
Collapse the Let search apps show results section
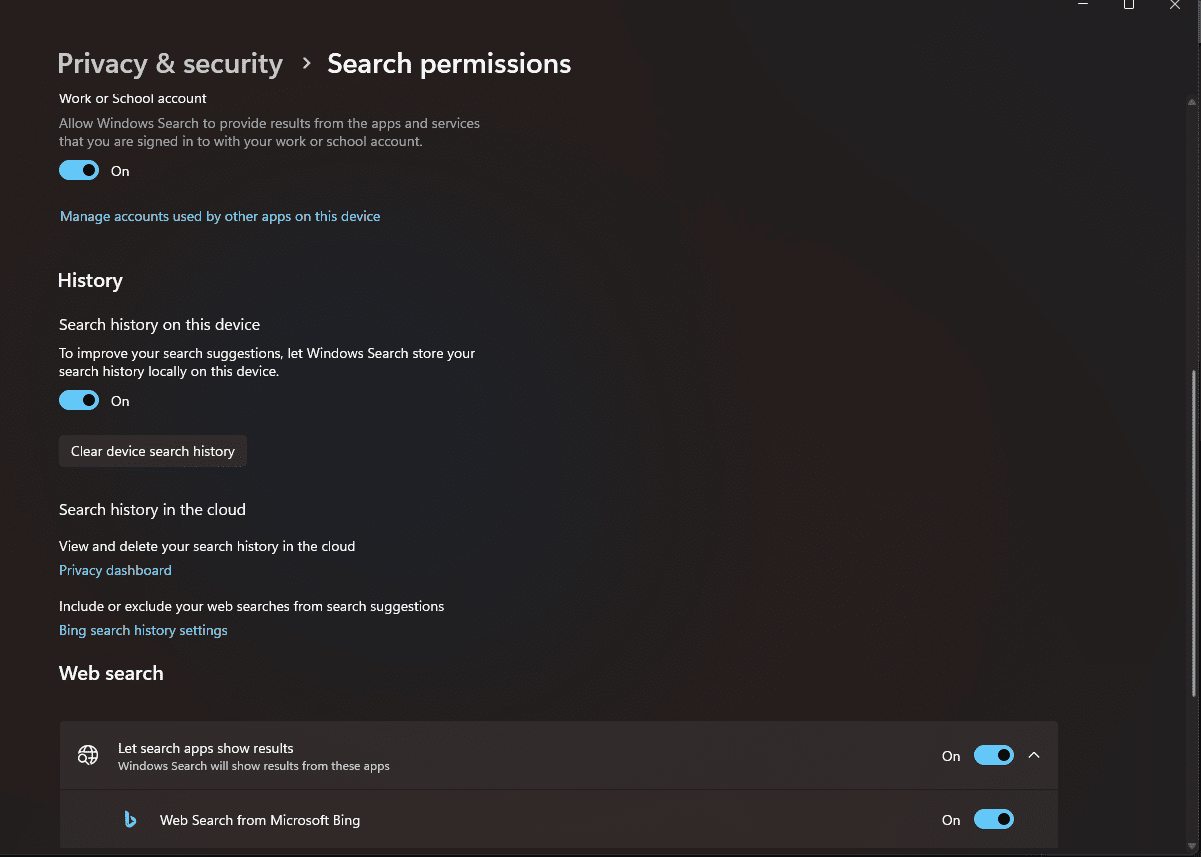point(1034,756)
